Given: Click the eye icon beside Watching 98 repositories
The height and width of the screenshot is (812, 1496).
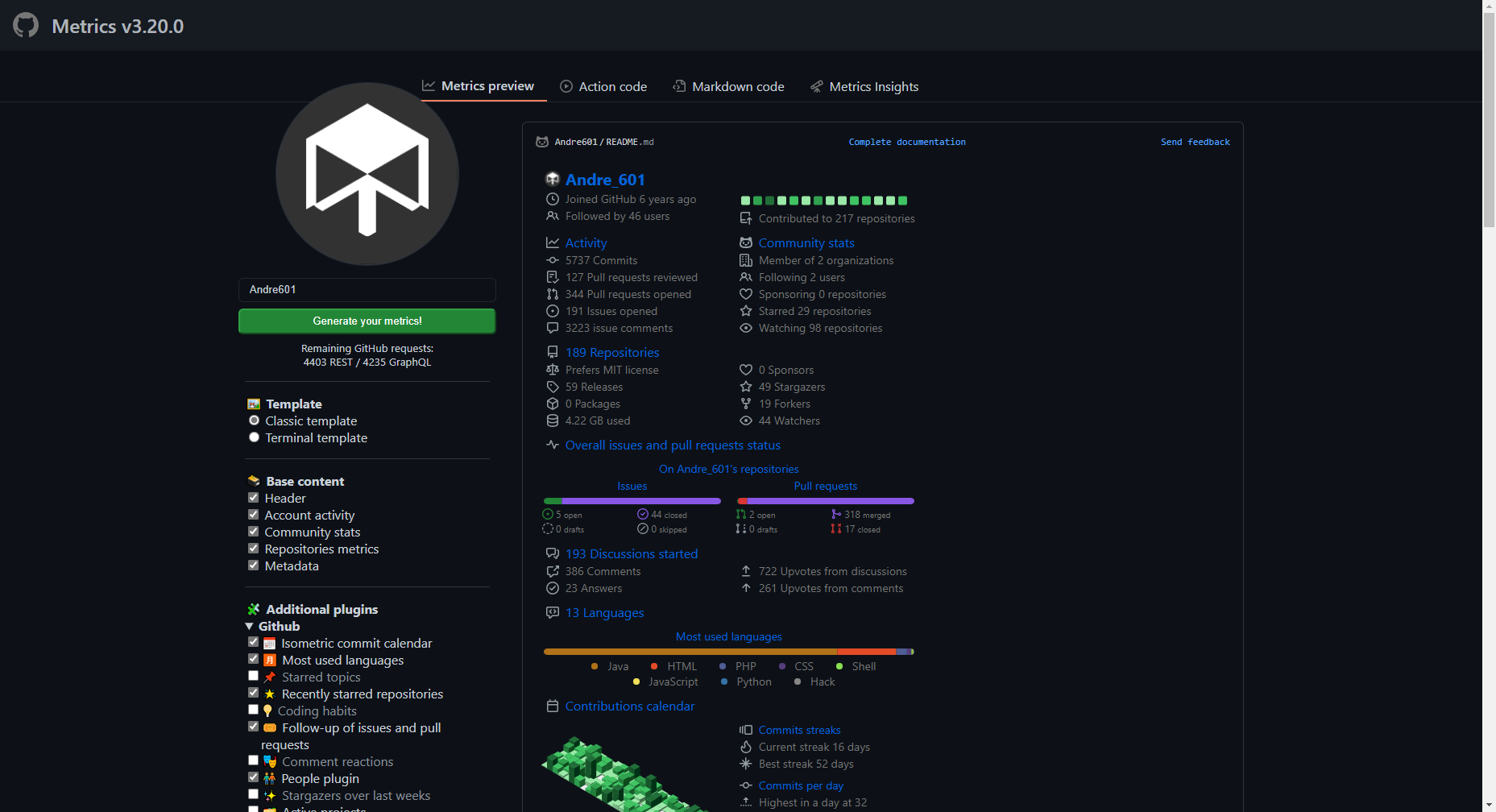Looking at the screenshot, I should (x=746, y=328).
